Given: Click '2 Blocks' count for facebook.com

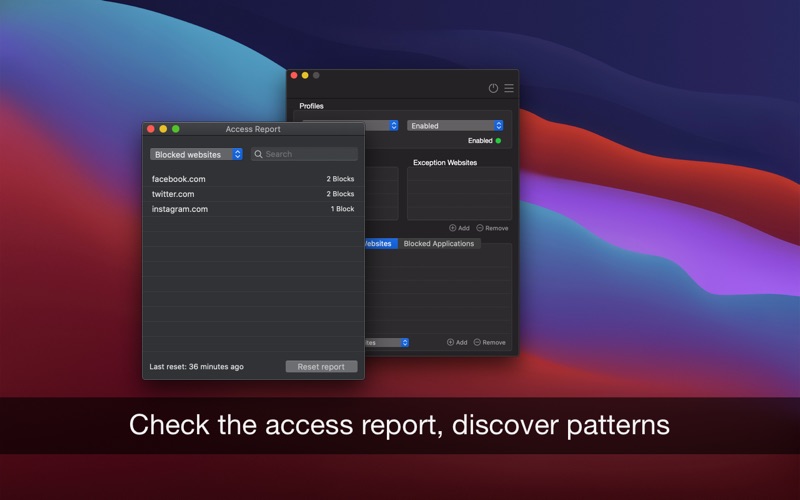Looking at the screenshot, I should tap(340, 179).
